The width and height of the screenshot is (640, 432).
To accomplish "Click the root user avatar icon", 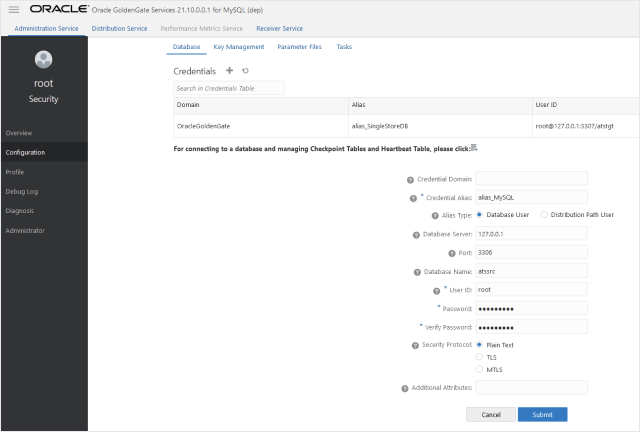I will pos(43,59).
